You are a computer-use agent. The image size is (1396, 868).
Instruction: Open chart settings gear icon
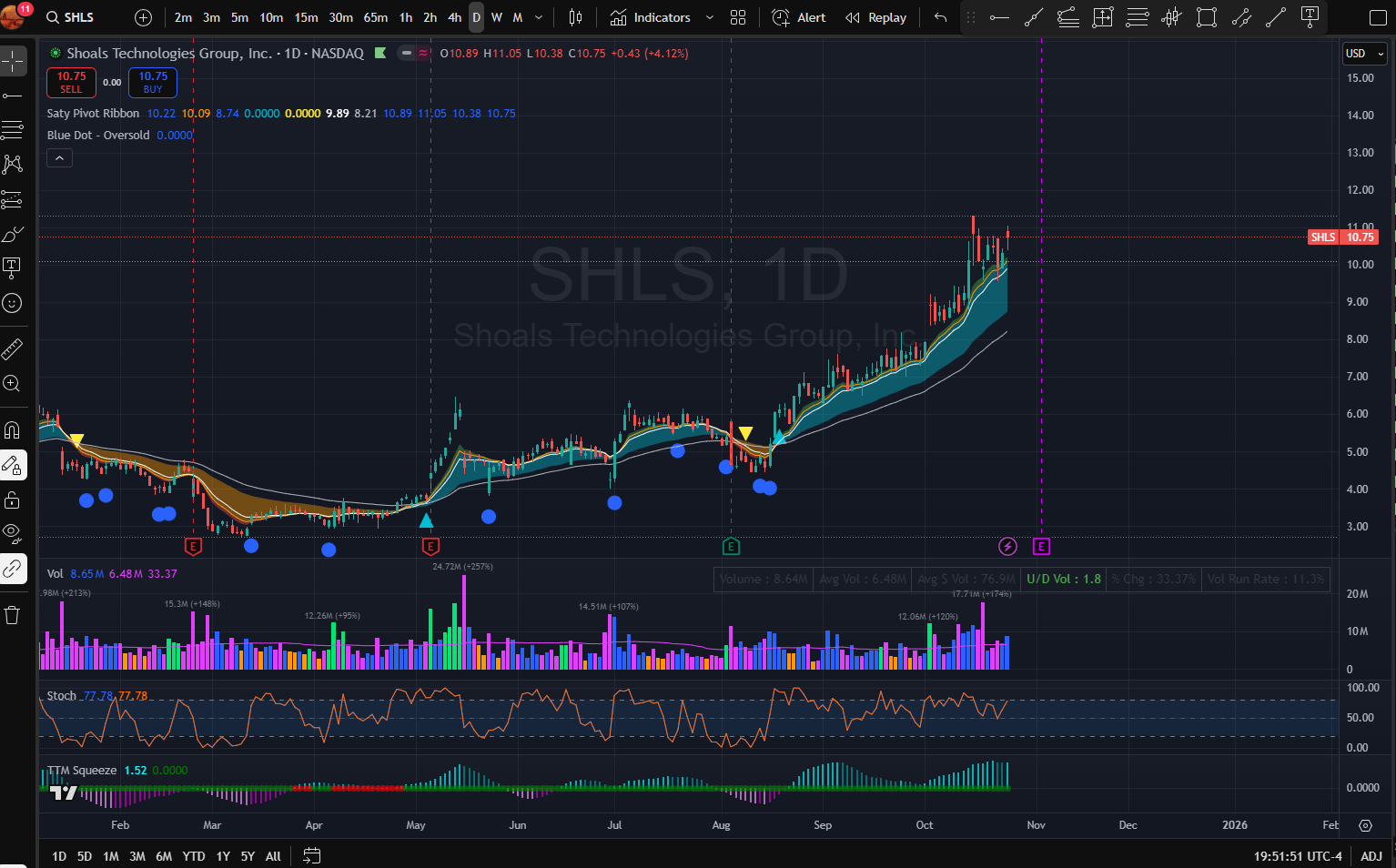tap(1365, 825)
